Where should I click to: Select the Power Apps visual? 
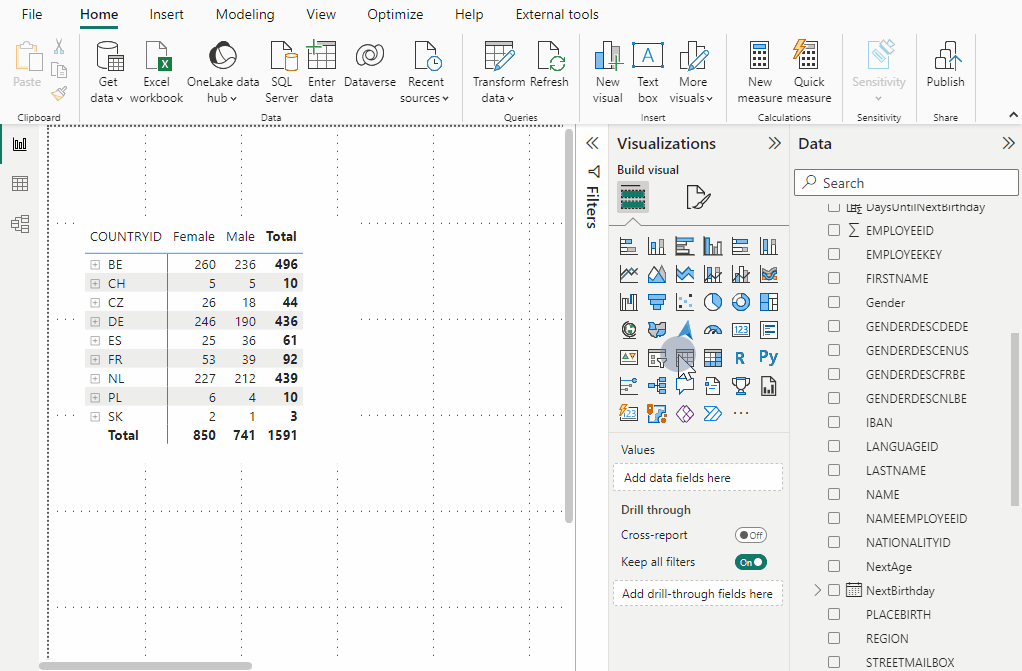684,413
